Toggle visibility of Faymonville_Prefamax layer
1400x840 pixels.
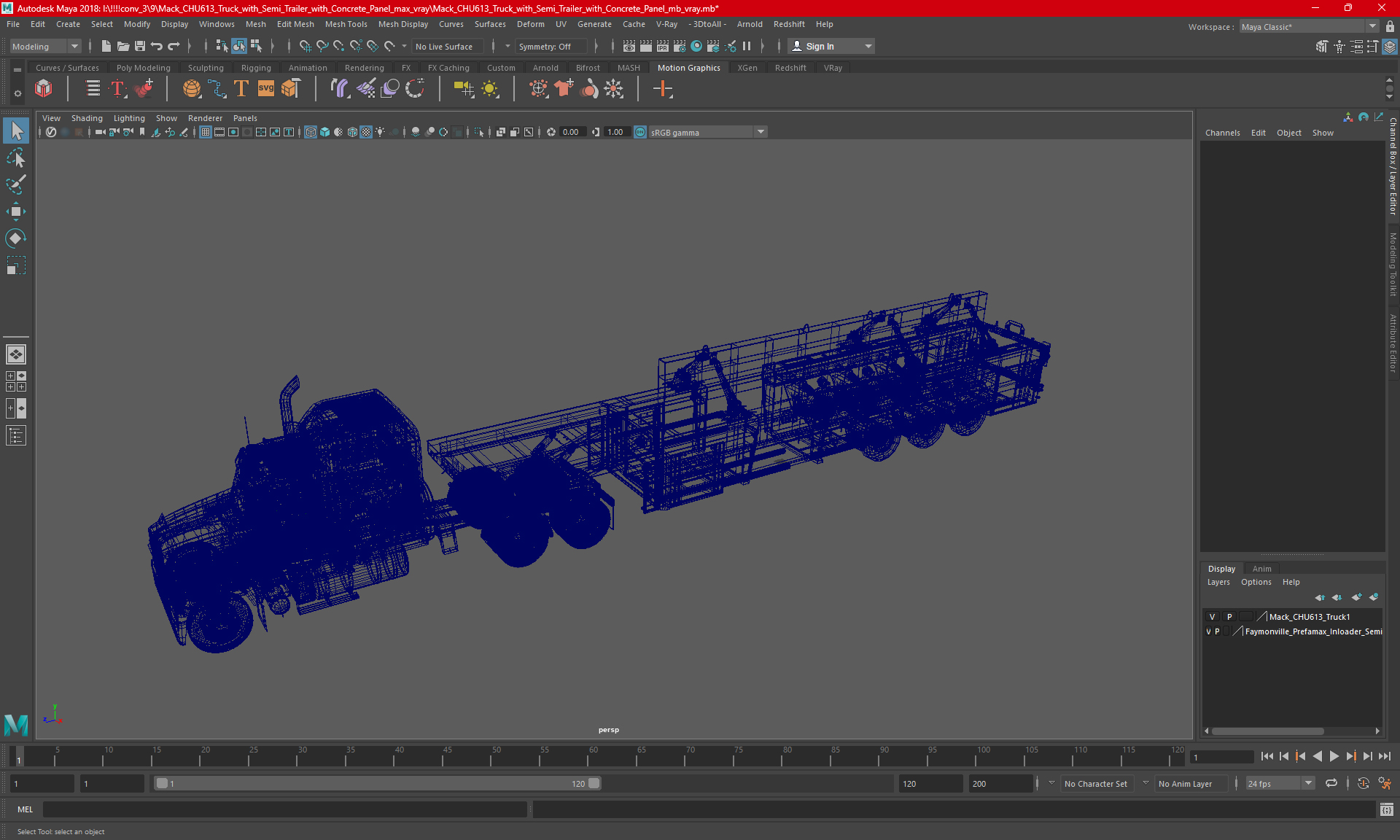1208,631
